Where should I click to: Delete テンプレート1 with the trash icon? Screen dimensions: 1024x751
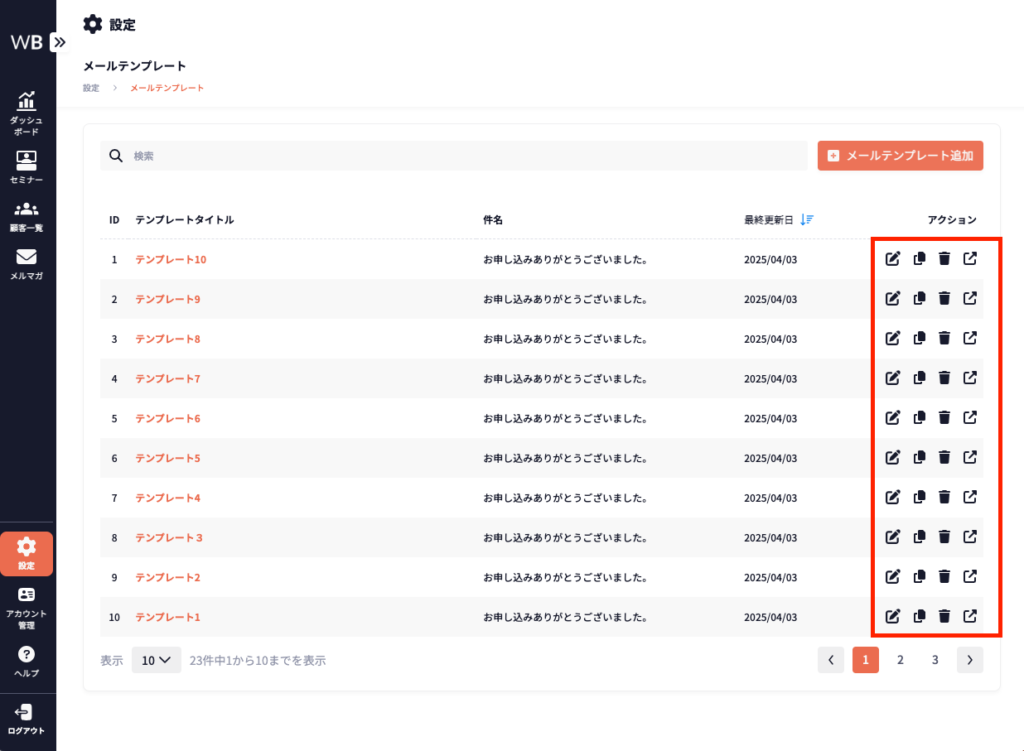pyautogui.click(x=944, y=616)
